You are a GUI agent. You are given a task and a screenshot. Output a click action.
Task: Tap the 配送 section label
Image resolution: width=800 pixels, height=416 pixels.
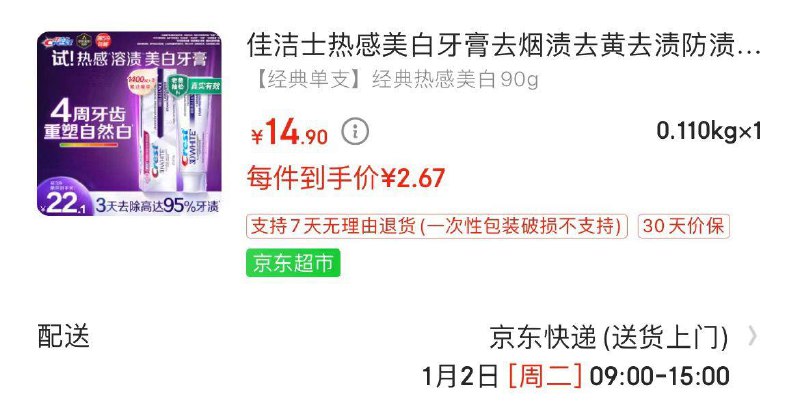click(64, 336)
